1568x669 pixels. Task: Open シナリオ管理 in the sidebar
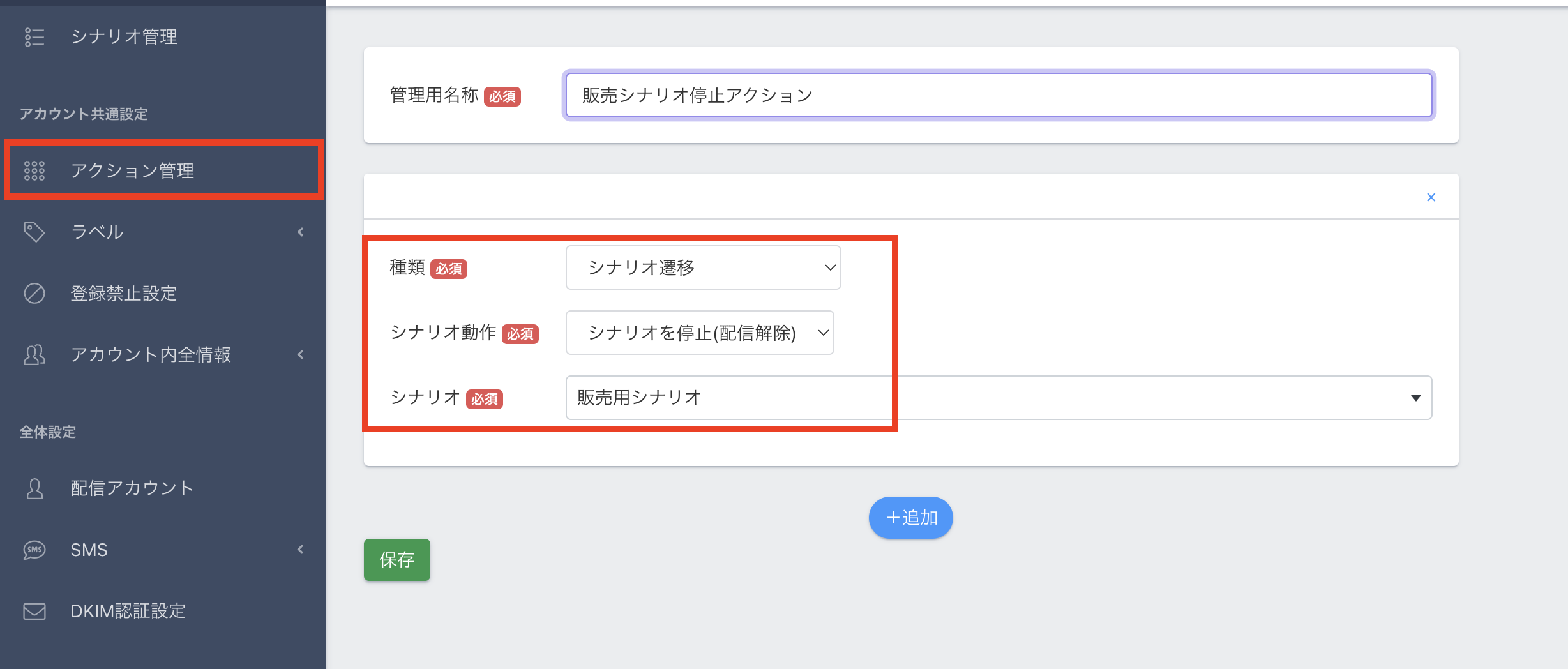coord(124,37)
